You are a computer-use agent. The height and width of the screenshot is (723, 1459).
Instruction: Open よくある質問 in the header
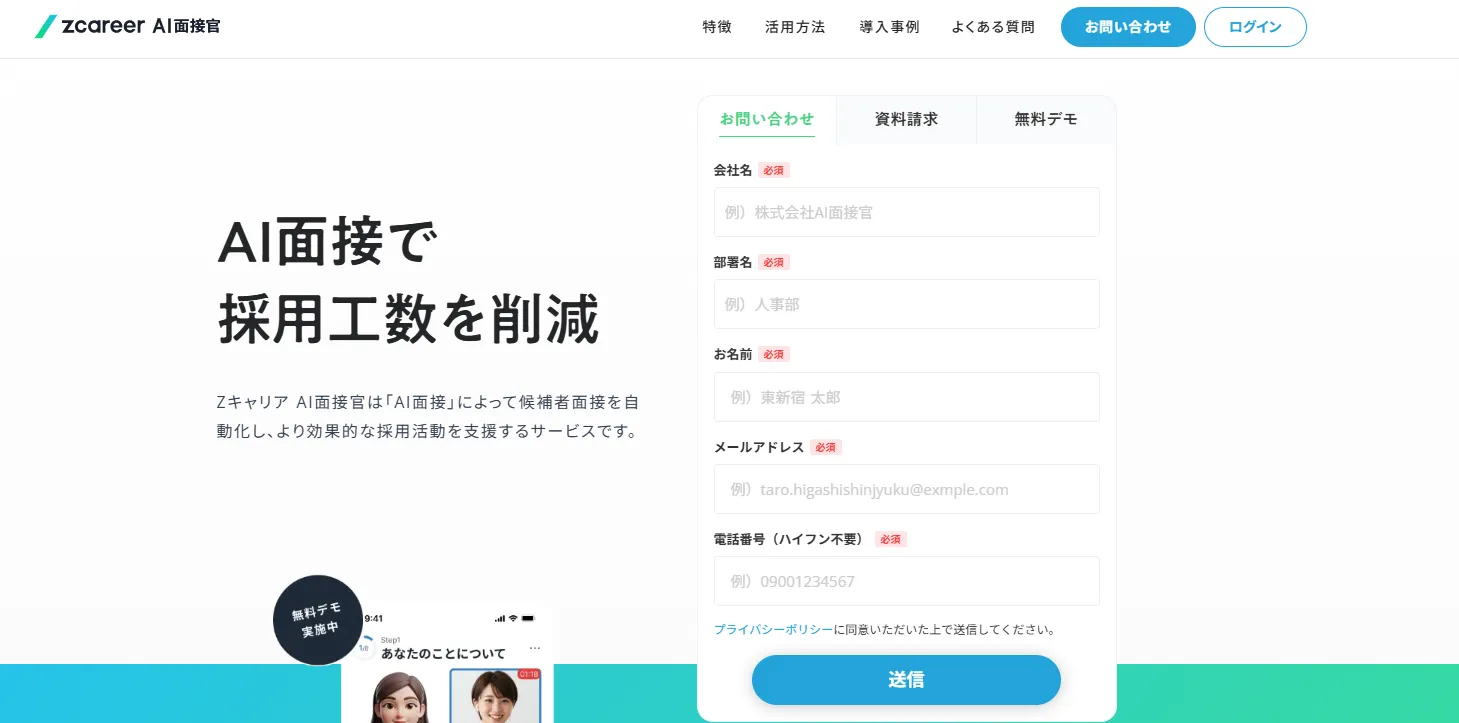[993, 27]
